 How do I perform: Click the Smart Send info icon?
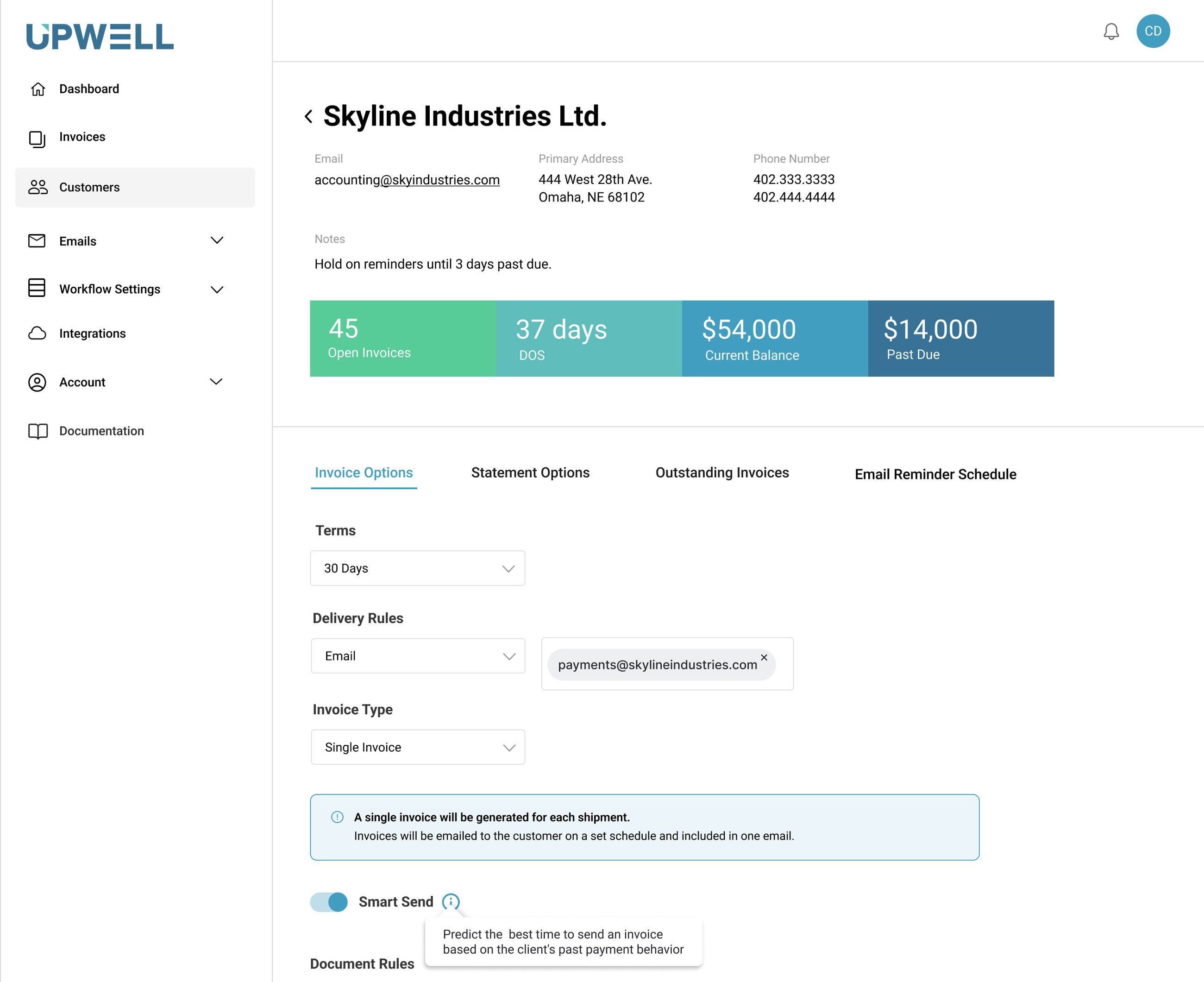[450, 901]
